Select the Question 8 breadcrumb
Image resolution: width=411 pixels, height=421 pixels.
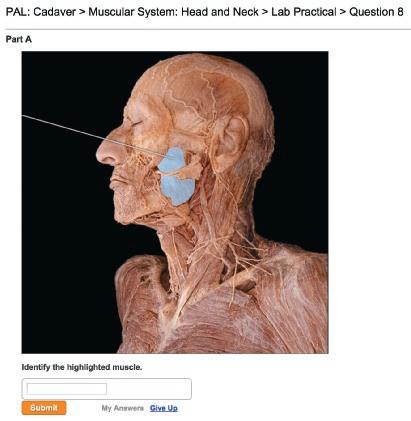coord(376,12)
